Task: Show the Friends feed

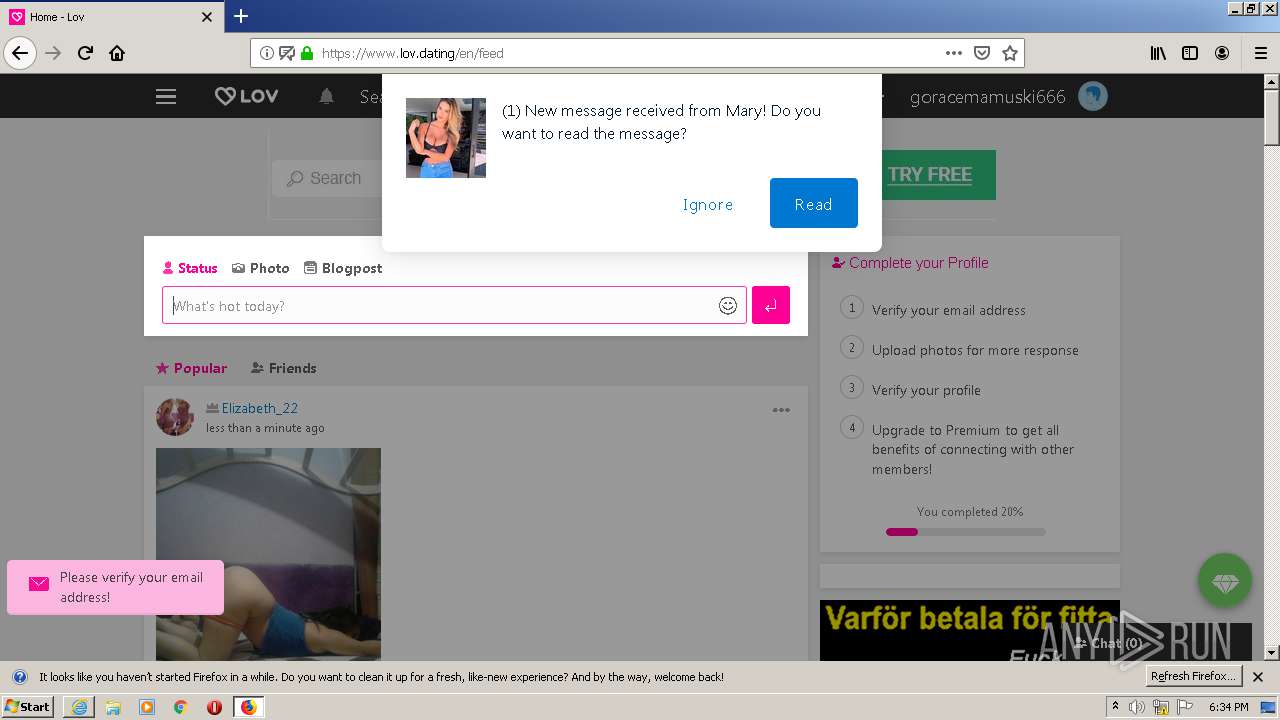Action: [x=283, y=368]
